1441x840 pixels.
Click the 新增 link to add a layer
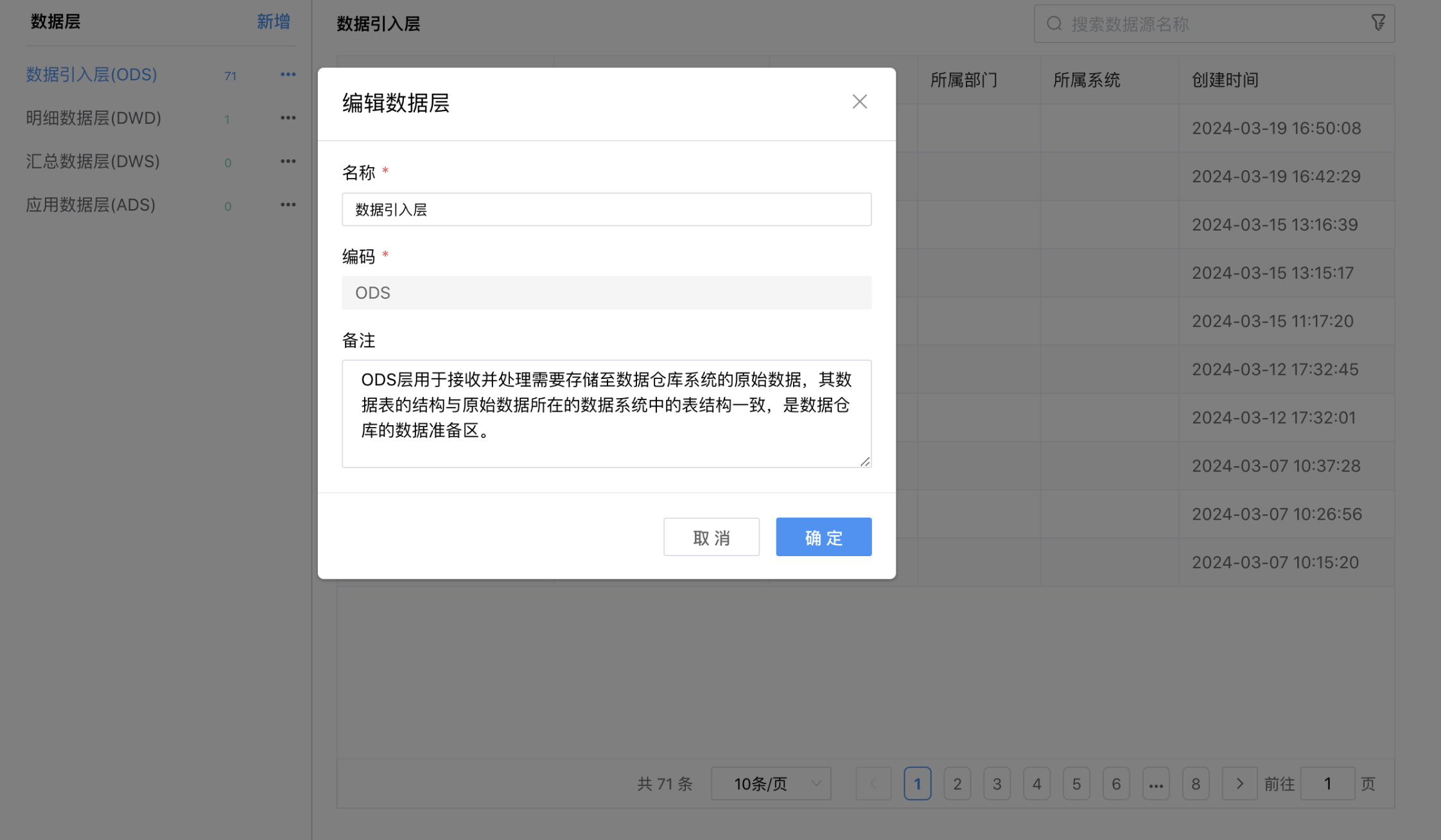coord(273,21)
